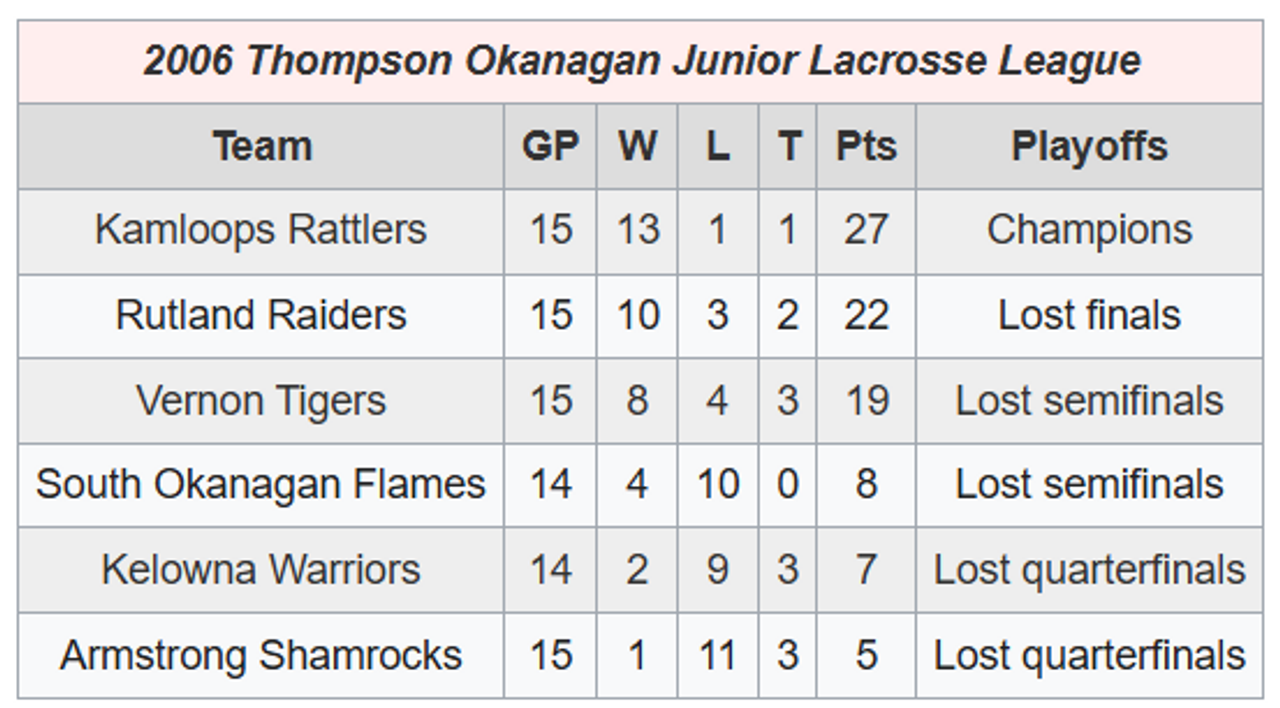Click the table title 2006 Thompson Okanagan Junior Lacrosse League

641,61
